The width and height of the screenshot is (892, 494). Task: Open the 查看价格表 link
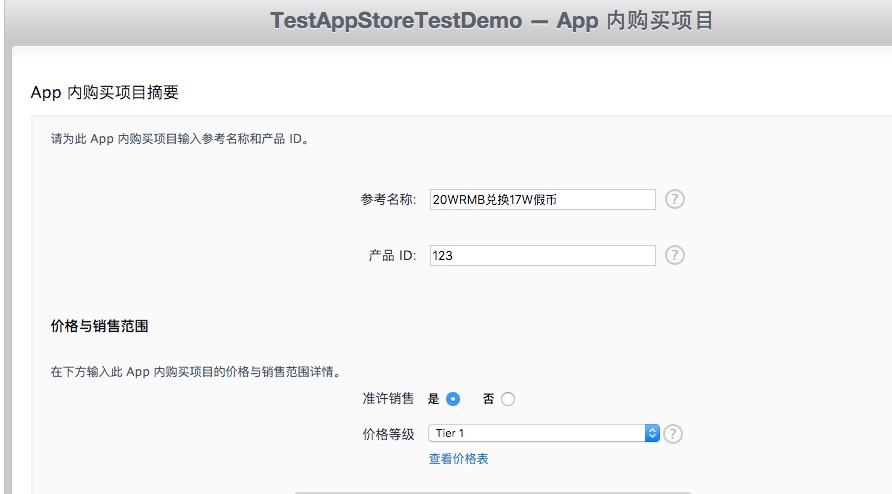coord(458,459)
